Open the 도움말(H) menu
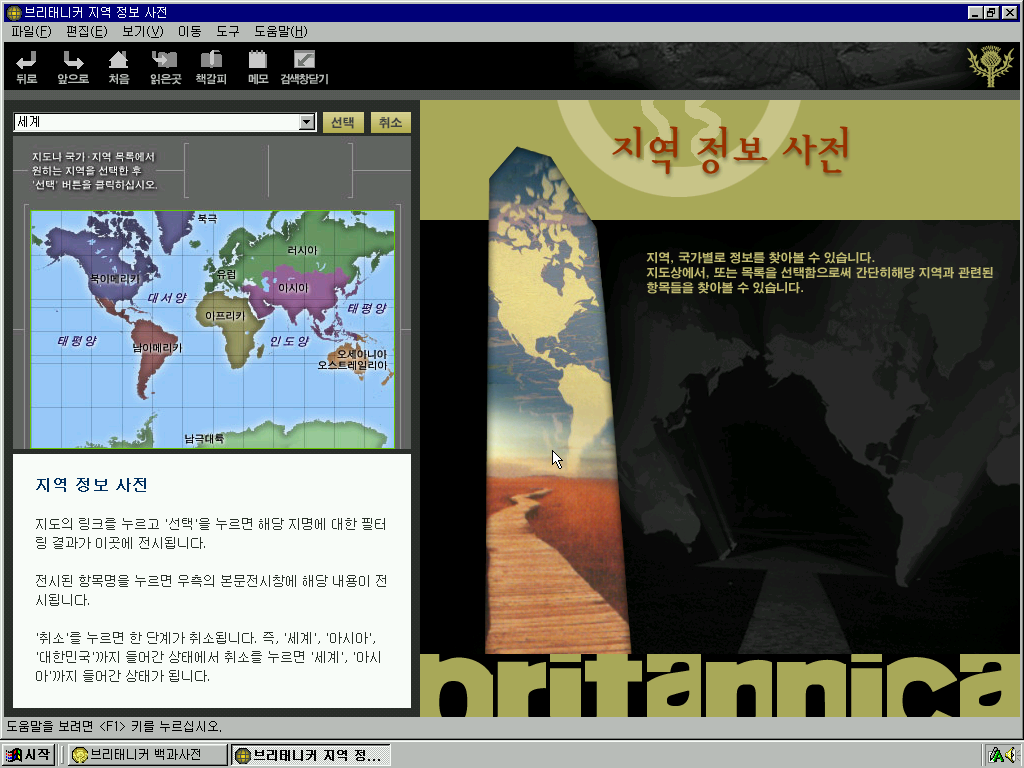 [x=281, y=31]
